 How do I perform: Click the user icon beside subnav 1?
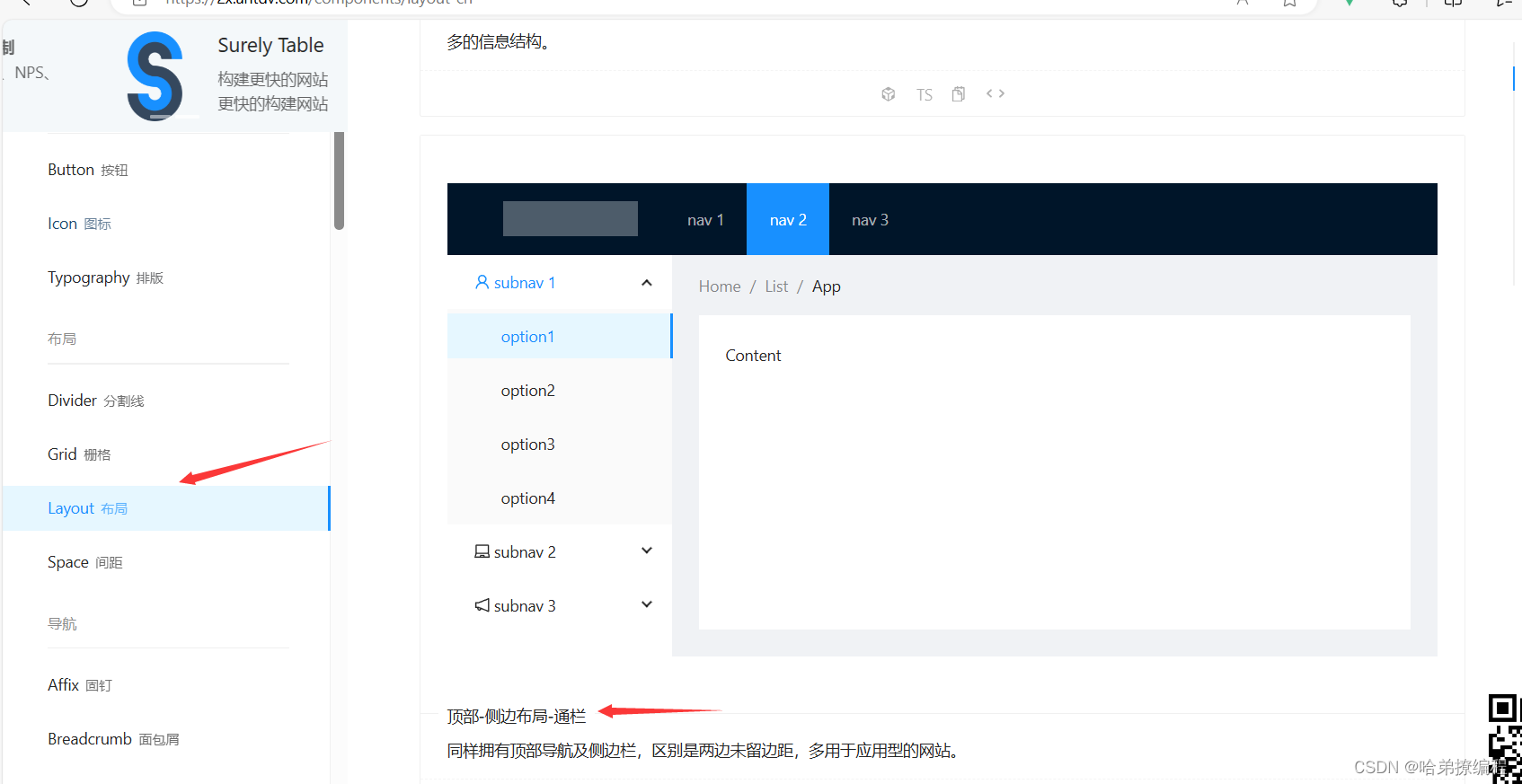(482, 282)
